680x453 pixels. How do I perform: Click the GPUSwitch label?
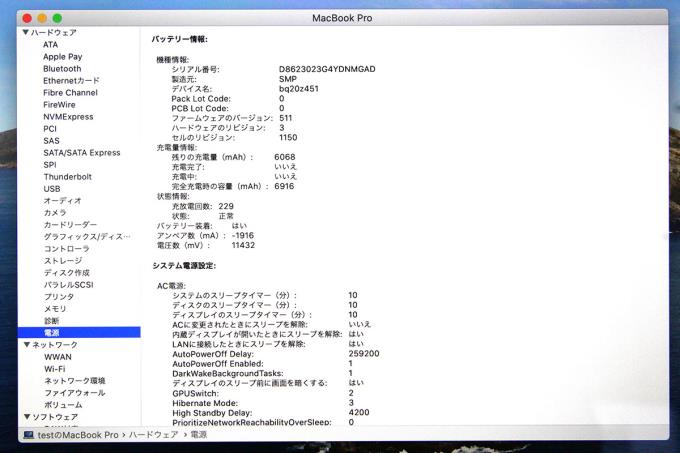196,394
